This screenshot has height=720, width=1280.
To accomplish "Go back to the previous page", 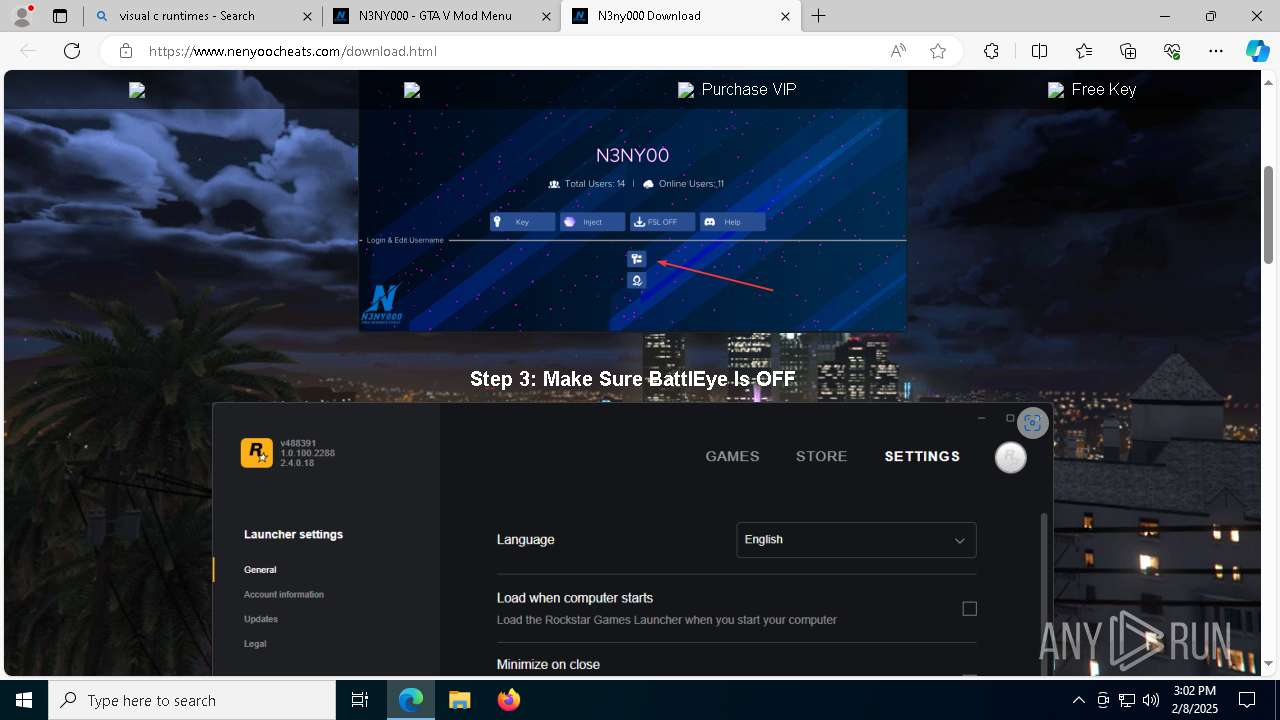I will [28, 51].
